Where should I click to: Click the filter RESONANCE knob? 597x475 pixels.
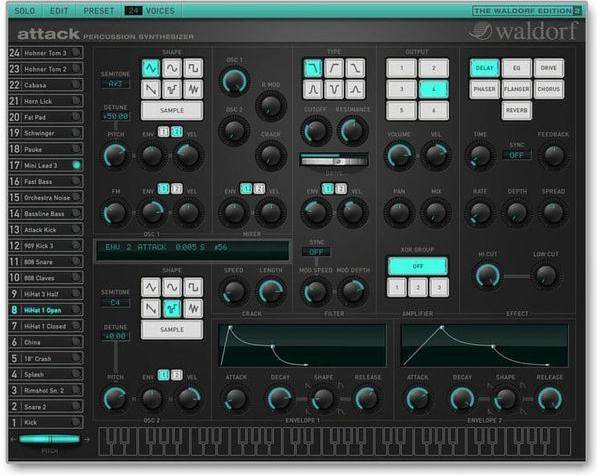[353, 131]
